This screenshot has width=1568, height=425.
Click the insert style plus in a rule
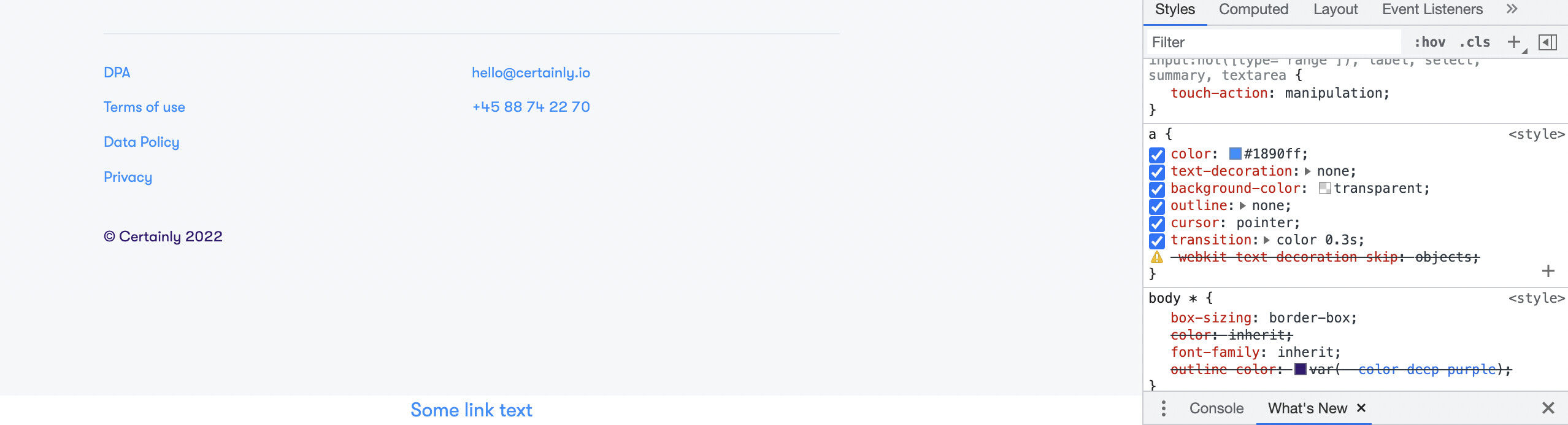[x=1548, y=271]
